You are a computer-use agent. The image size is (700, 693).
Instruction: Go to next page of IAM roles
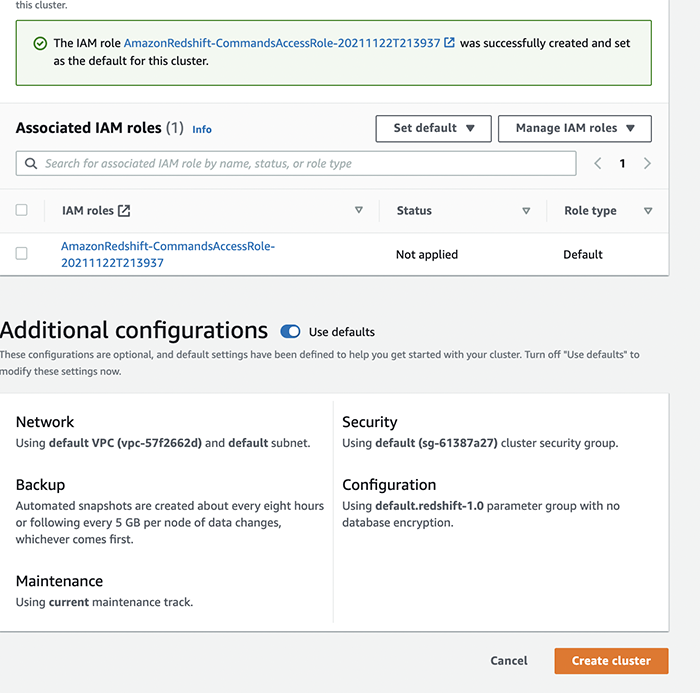coord(647,164)
